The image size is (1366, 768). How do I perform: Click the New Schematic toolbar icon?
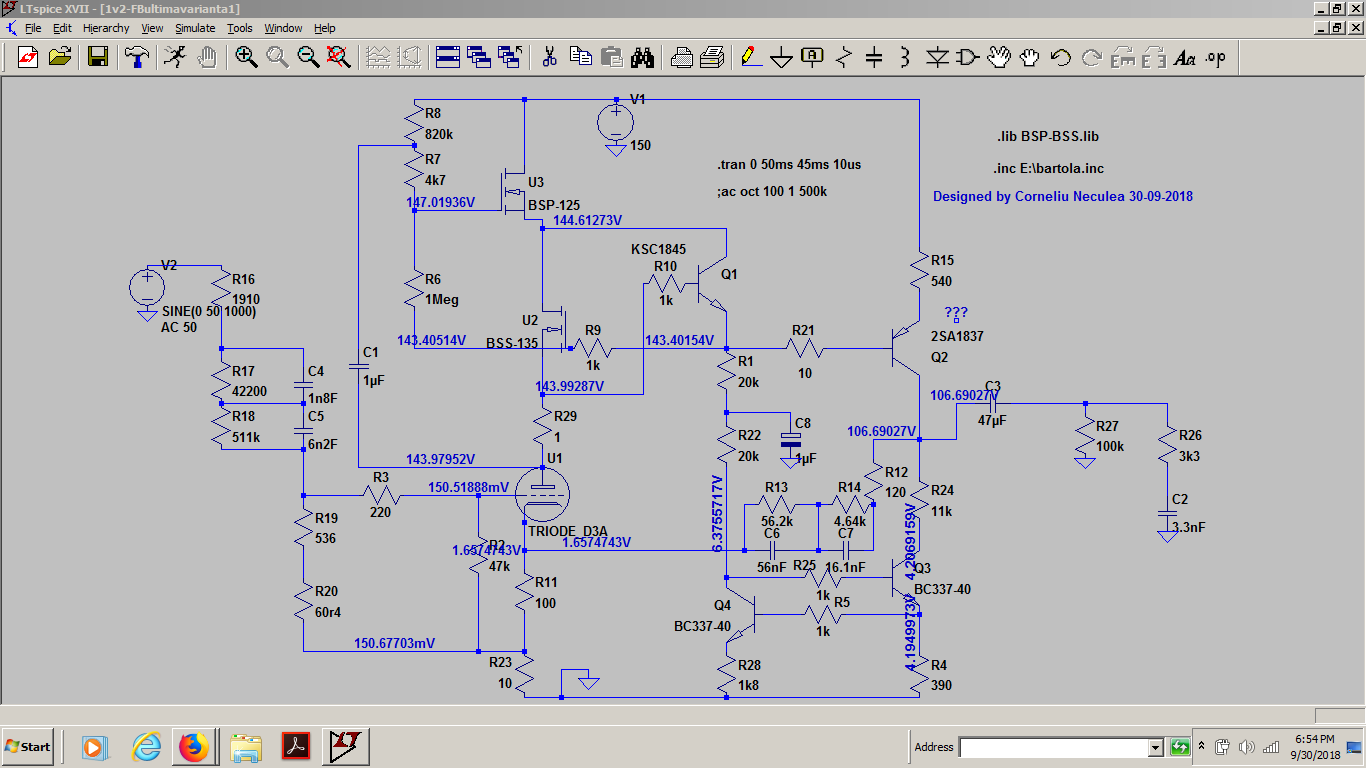click(28, 57)
